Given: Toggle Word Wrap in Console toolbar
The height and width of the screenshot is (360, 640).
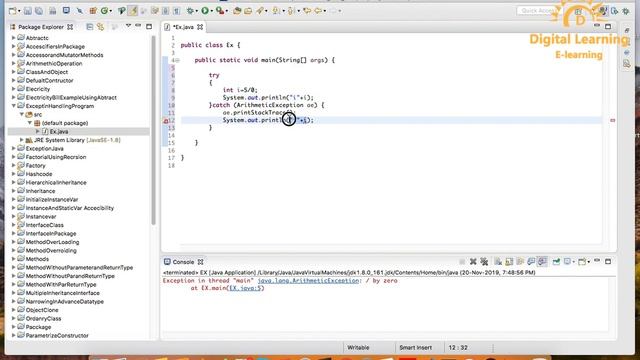Looking at the screenshot, I should (520, 262).
